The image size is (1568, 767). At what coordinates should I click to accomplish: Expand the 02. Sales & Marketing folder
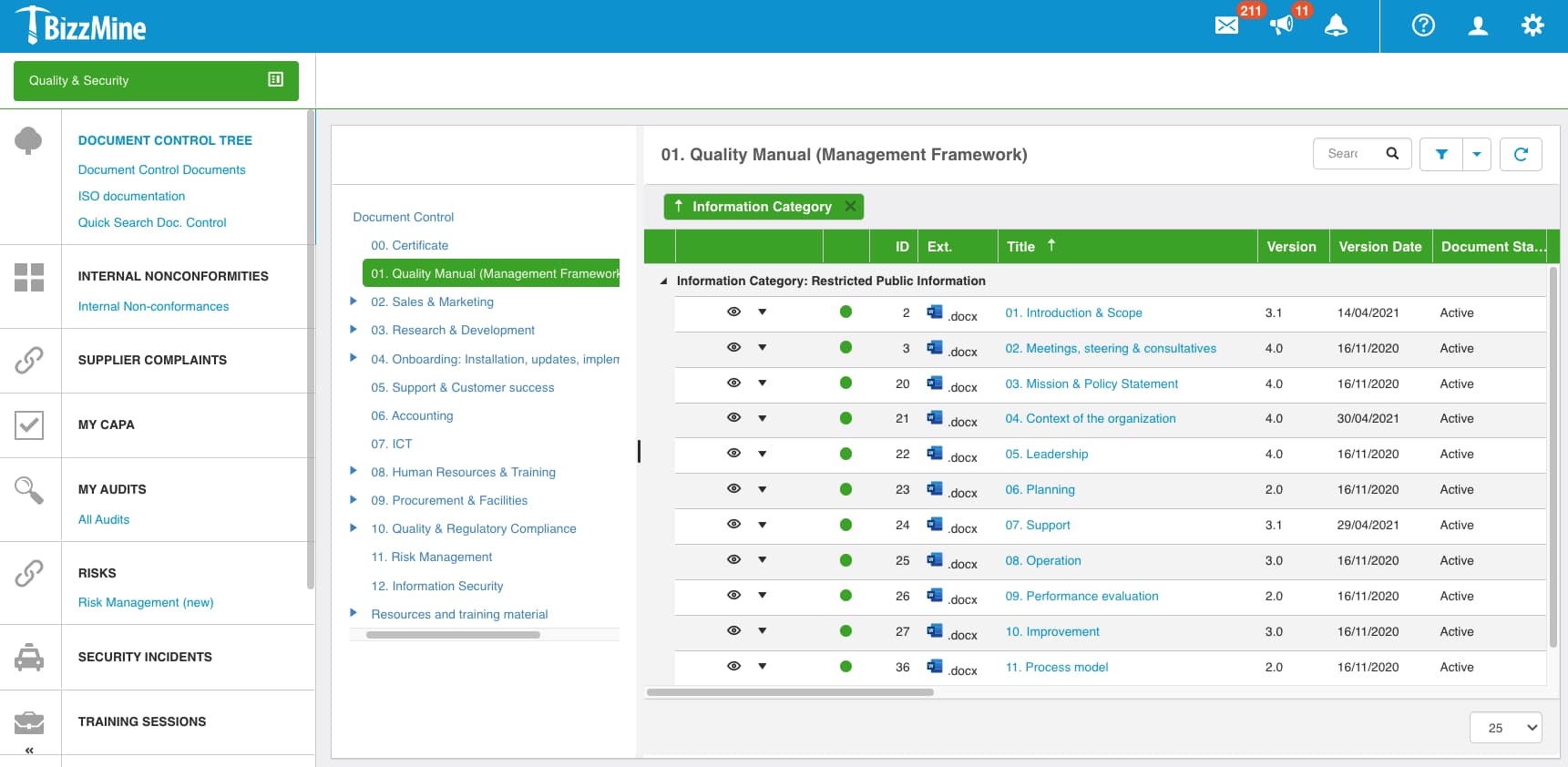tap(354, 302)
